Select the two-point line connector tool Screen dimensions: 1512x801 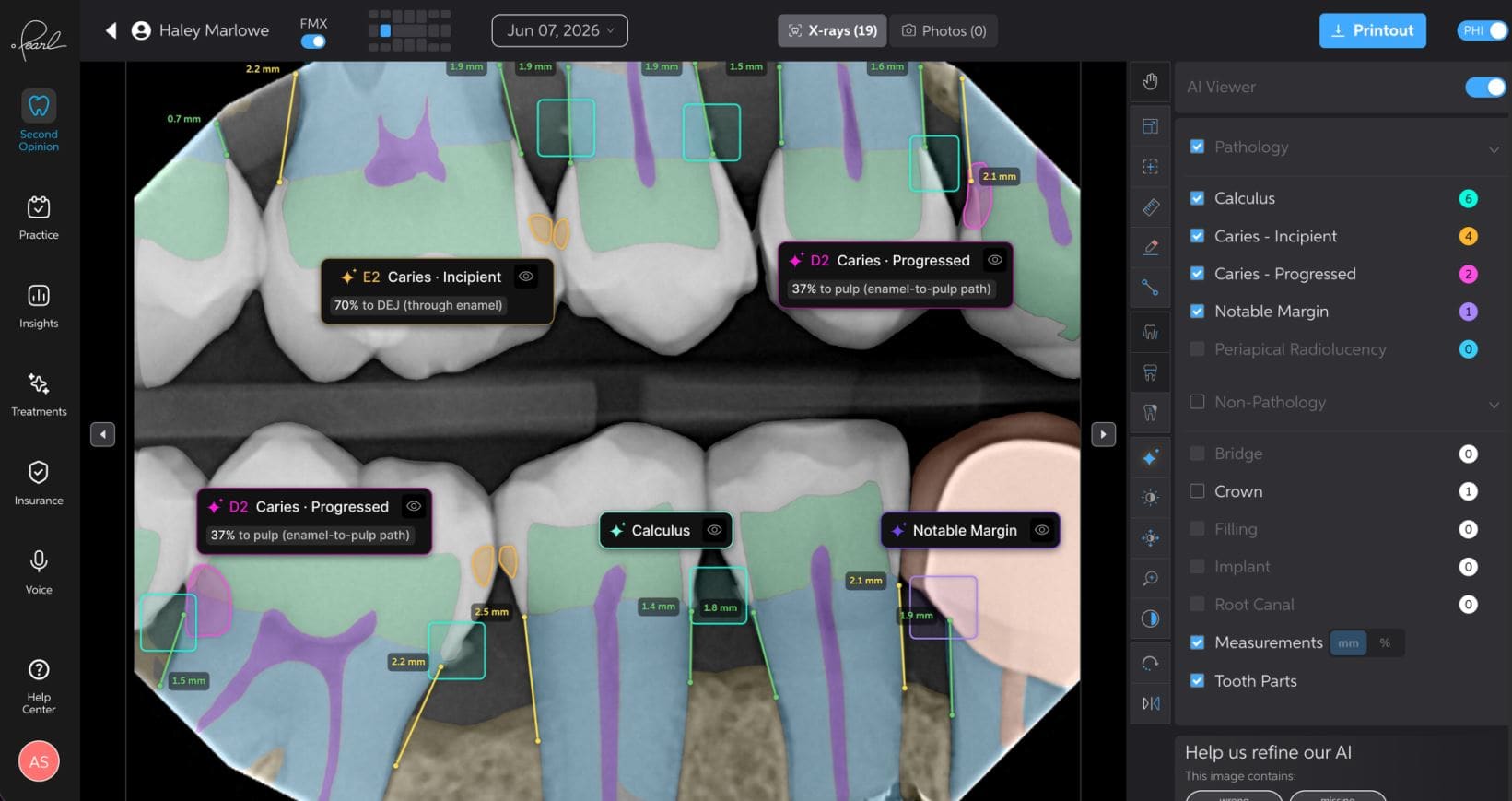tap(1150, 288)
